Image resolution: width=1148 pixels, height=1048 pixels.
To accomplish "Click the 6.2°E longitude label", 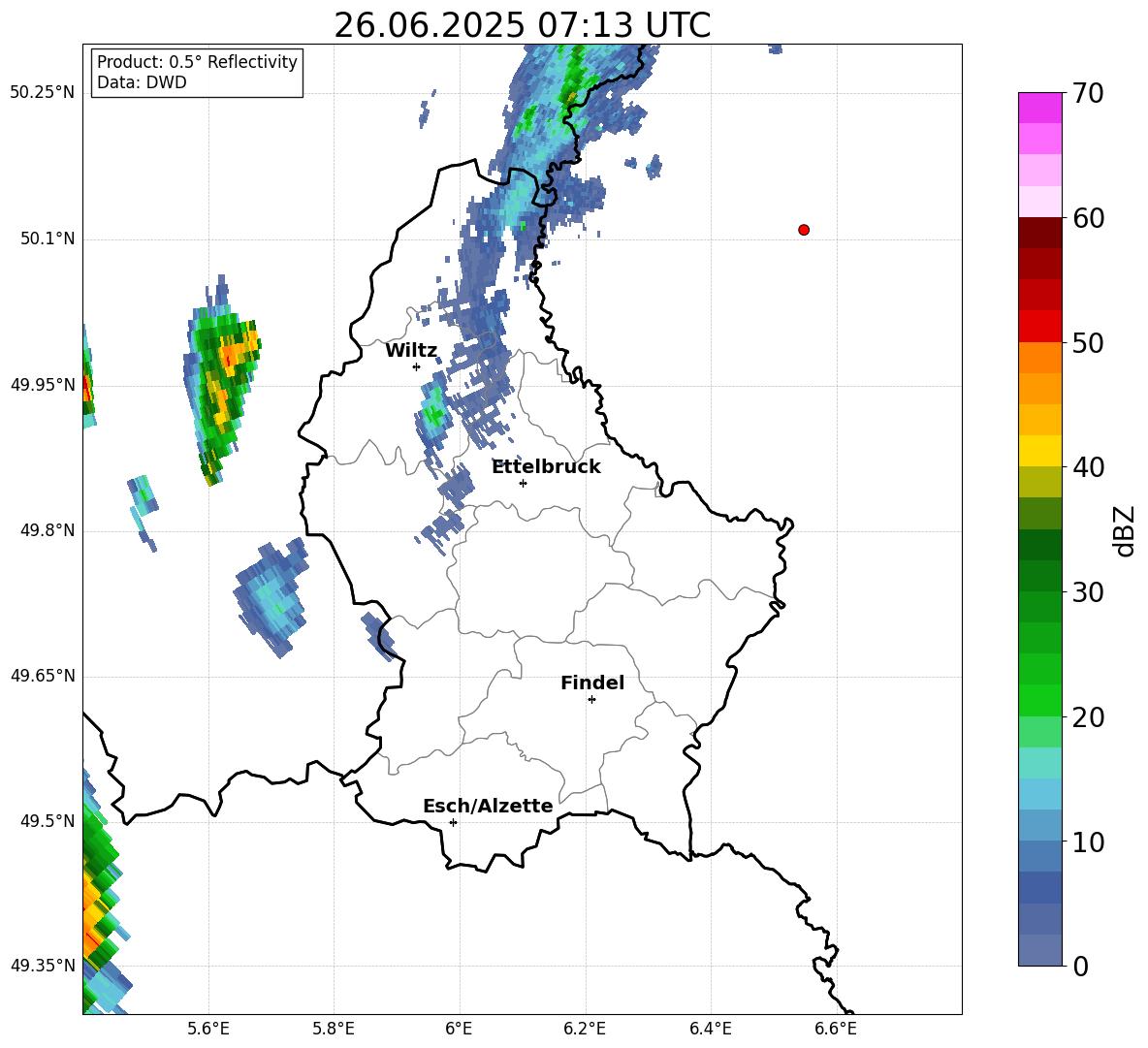I will click(585, 1029).
